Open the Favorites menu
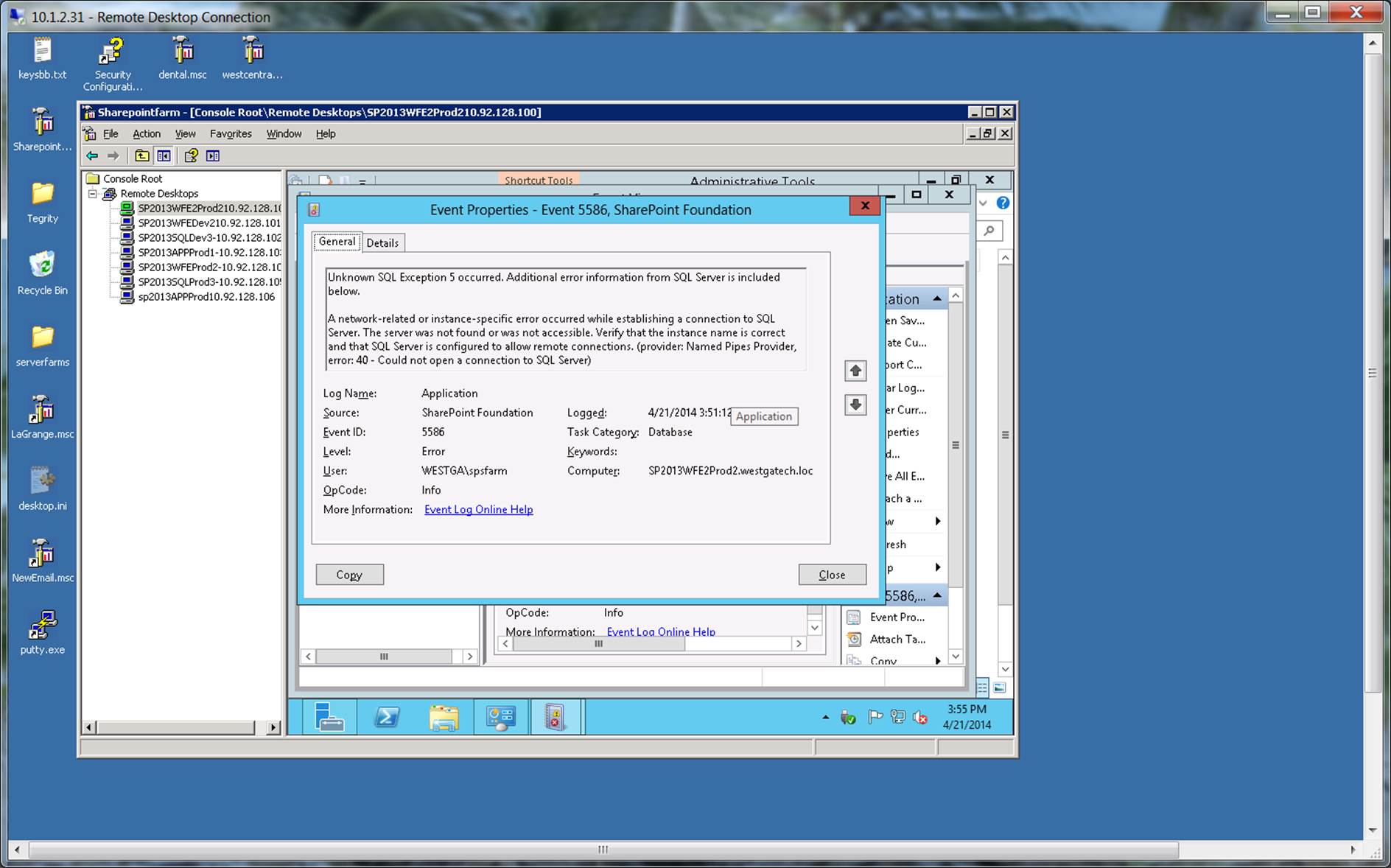 click(231, 133)
